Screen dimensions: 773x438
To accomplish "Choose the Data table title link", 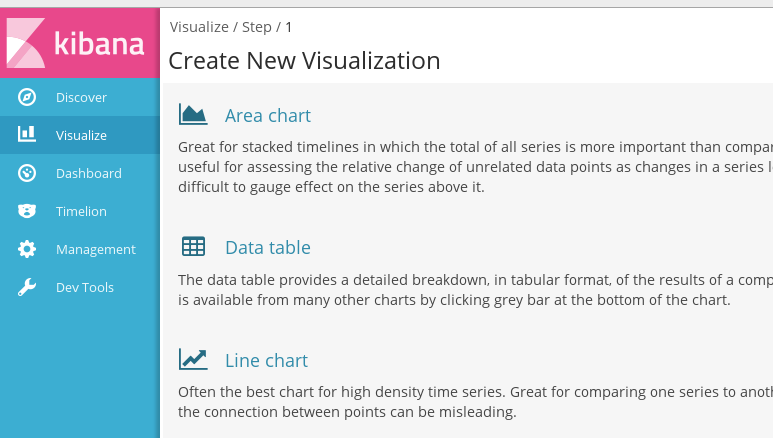I will [x=267, y=247].
